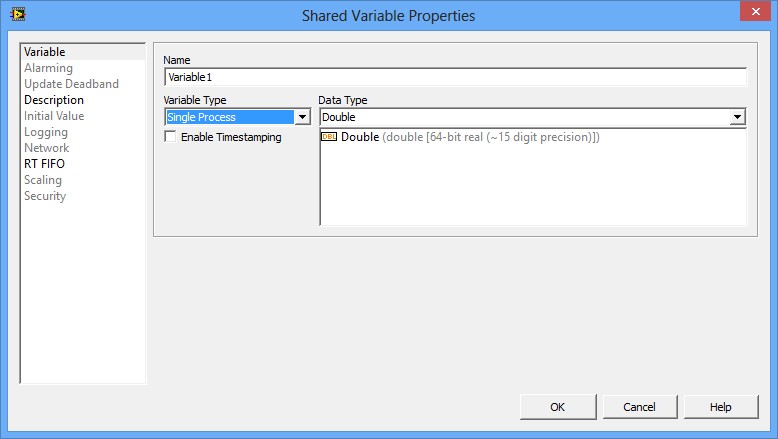The height and width of the screenshot is (439, 778).
Task: Enable Timestamping checkbox
Action: click(170, 136)
